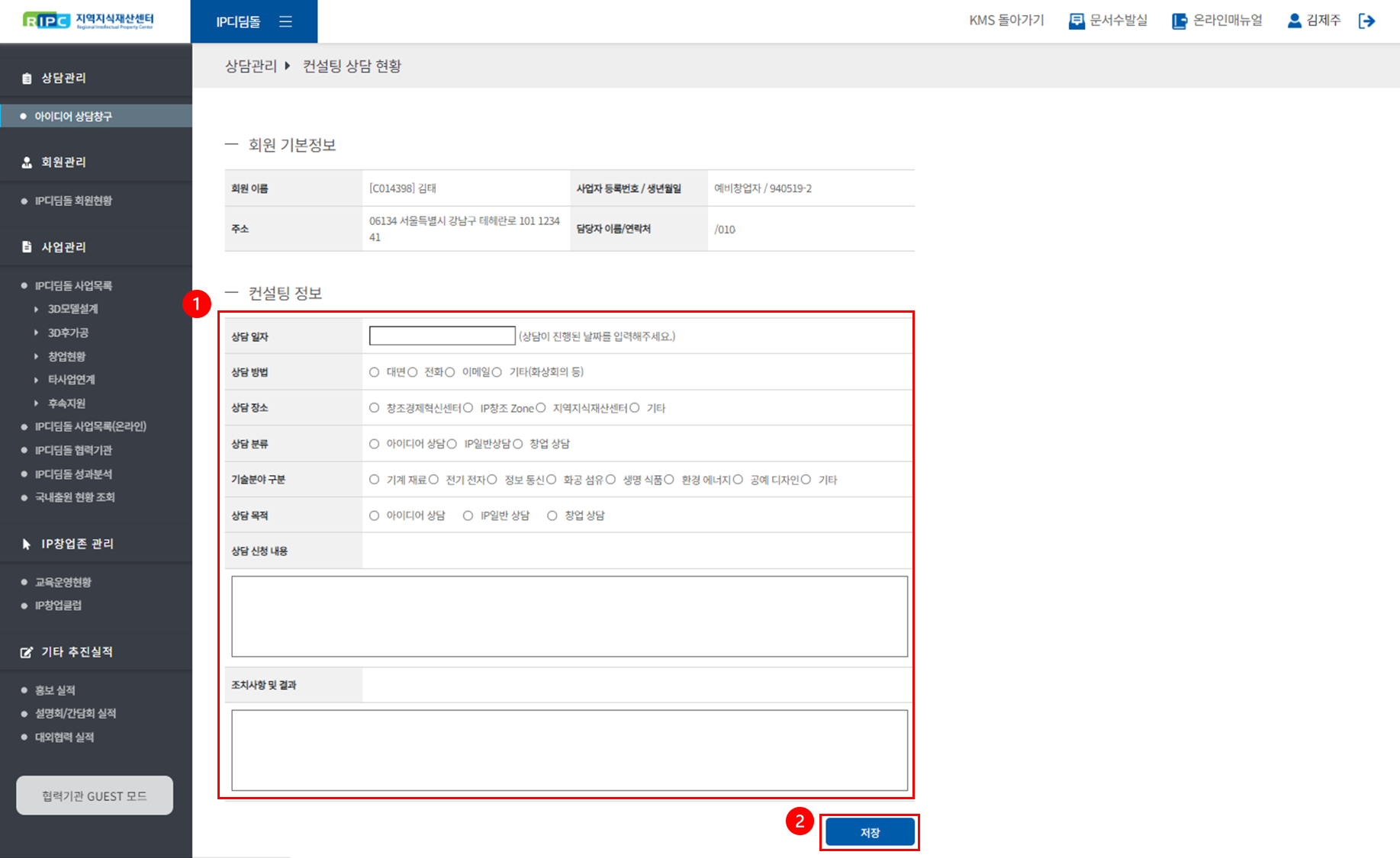Open IPC디딤돌 회원현황 in sidebar
Screen dimensions: 1400x858
(x=73, y=201)
